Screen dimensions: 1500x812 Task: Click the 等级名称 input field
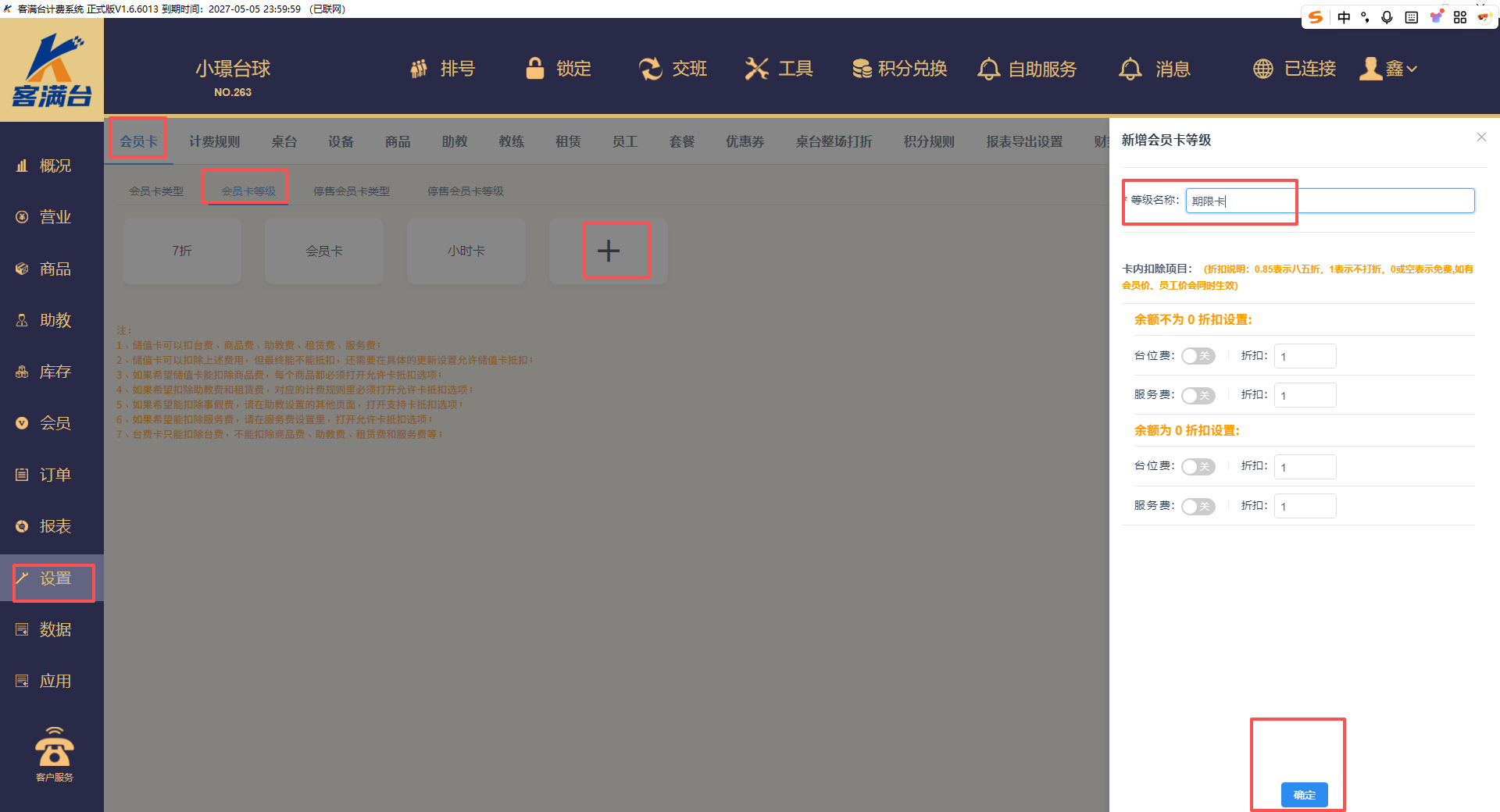point(1329,201)
